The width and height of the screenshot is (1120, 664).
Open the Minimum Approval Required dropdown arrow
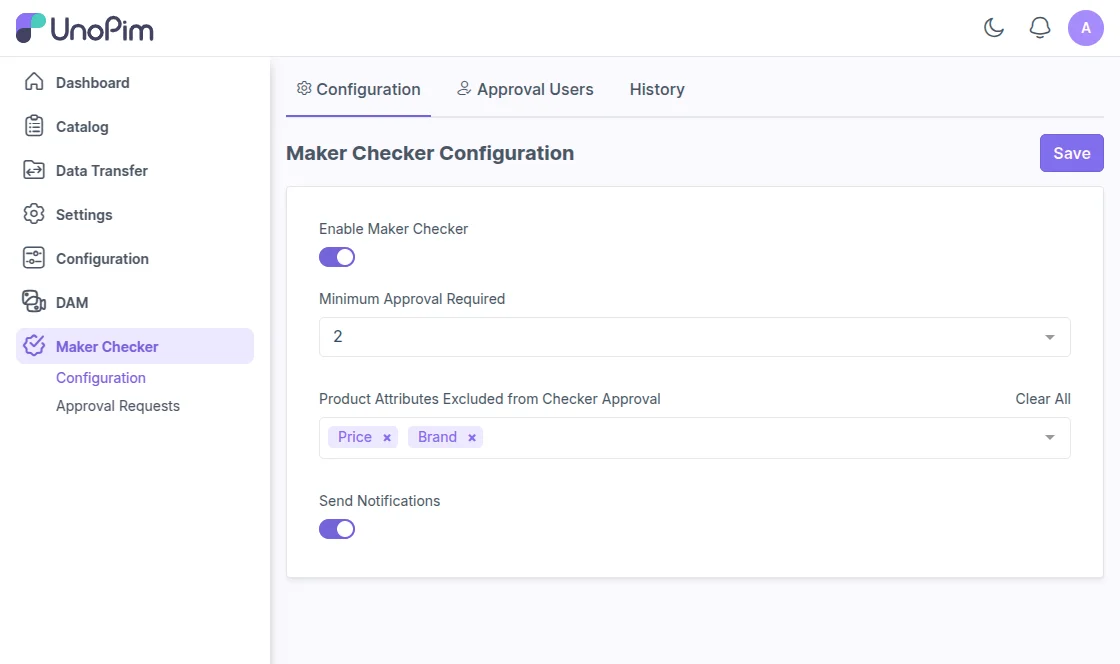coord(1049,337)
